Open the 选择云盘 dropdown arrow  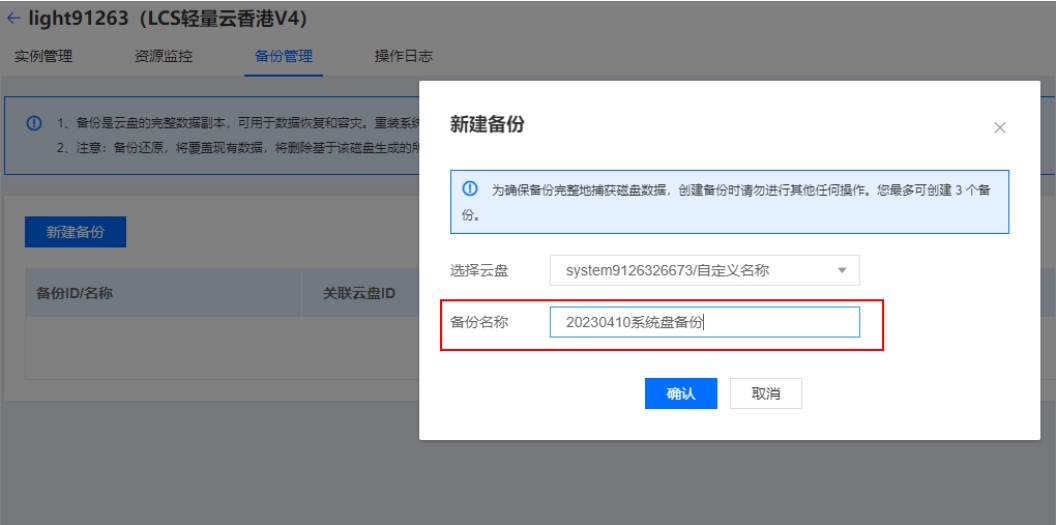[841, 271]
